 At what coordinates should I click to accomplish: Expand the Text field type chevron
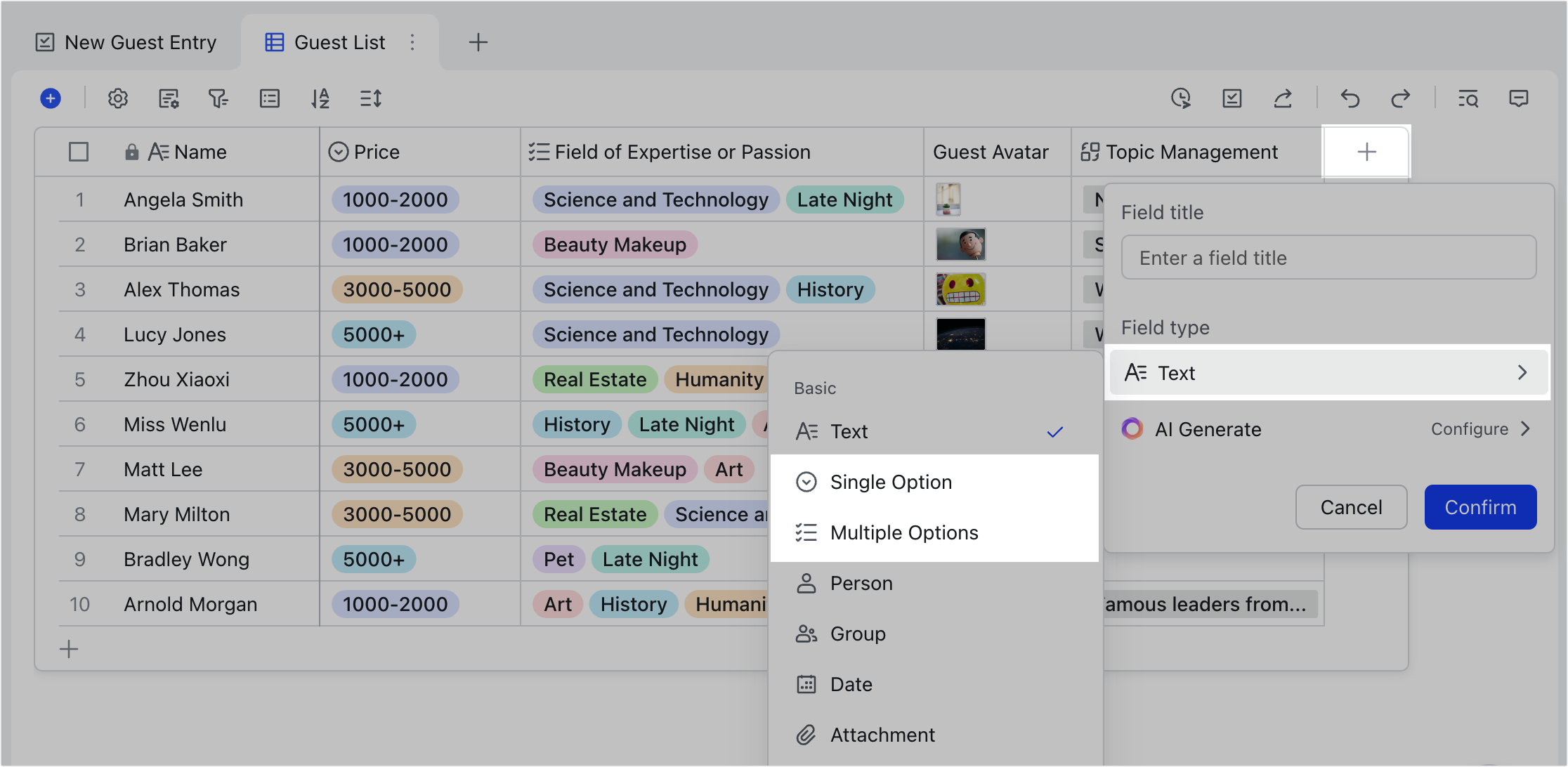(1523, 372)
